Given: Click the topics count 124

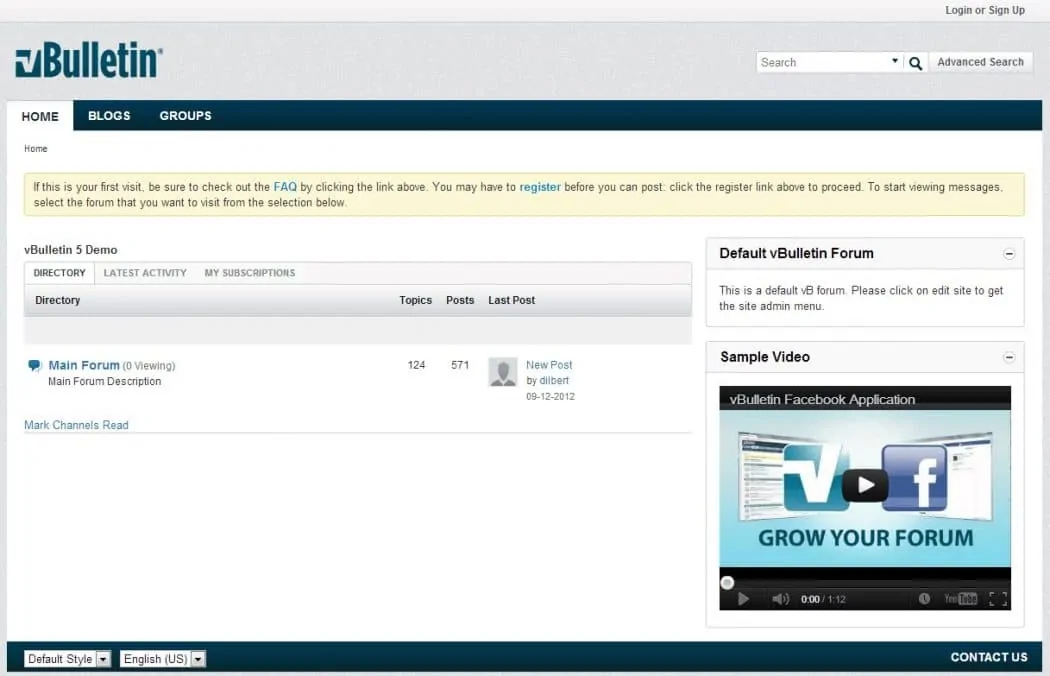Looking at the screenshot, I should (417, 365).
